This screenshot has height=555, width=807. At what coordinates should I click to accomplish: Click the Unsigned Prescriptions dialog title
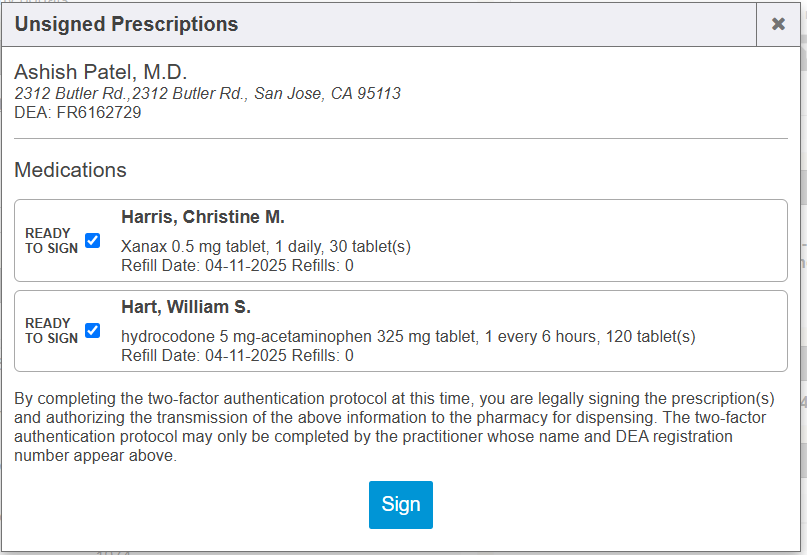[126, 24]
